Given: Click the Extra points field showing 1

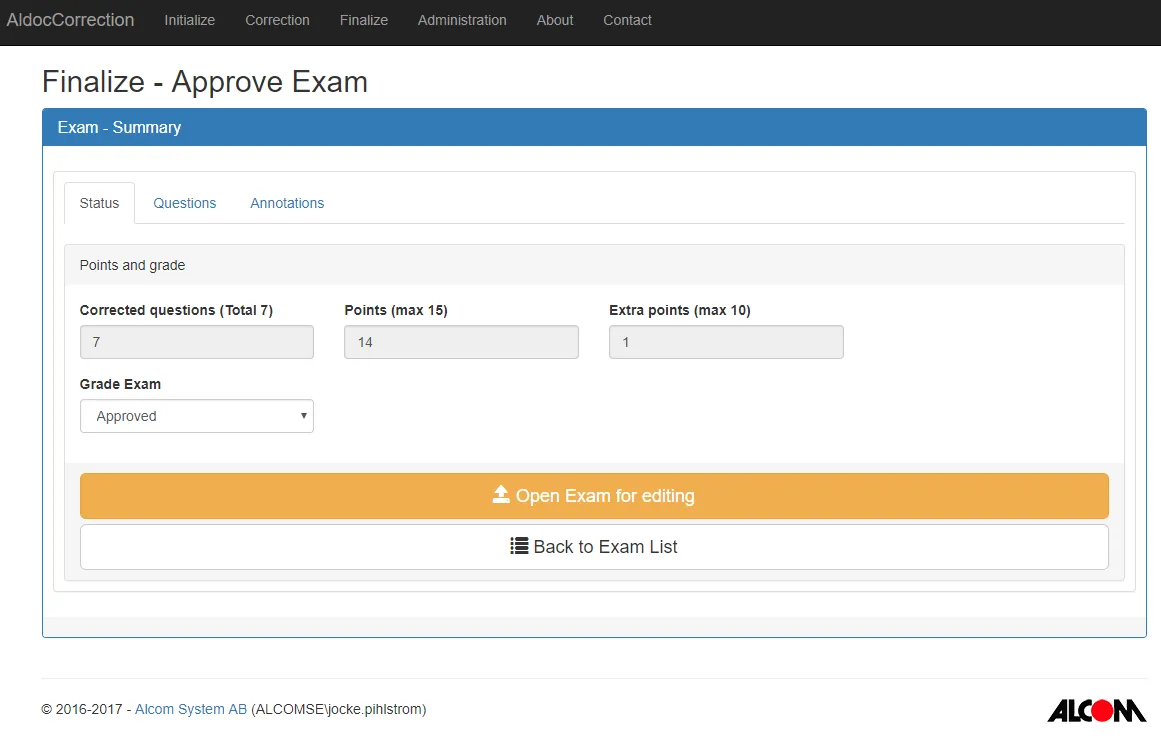Looking at the screenshot, I should [726, 342].
